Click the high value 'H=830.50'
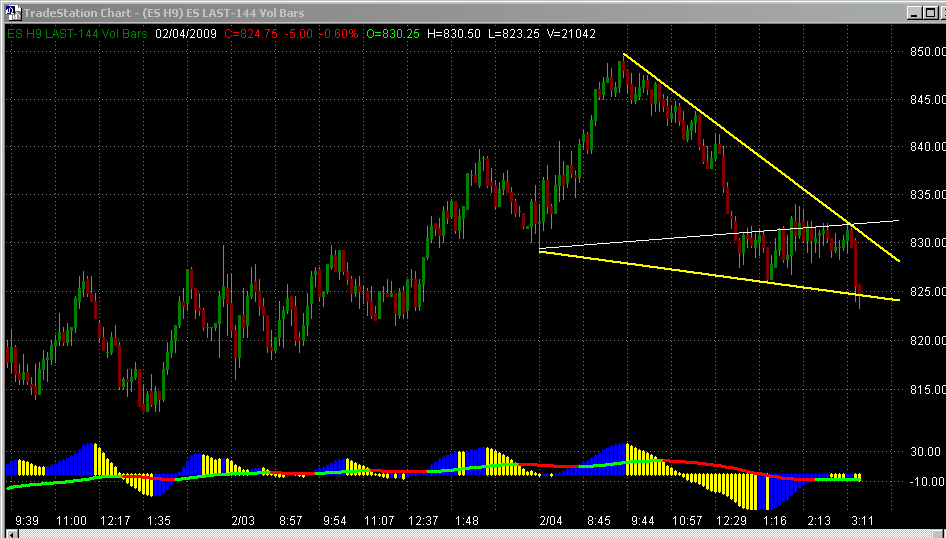The image size is (946, 538). [x=454, y=34]
